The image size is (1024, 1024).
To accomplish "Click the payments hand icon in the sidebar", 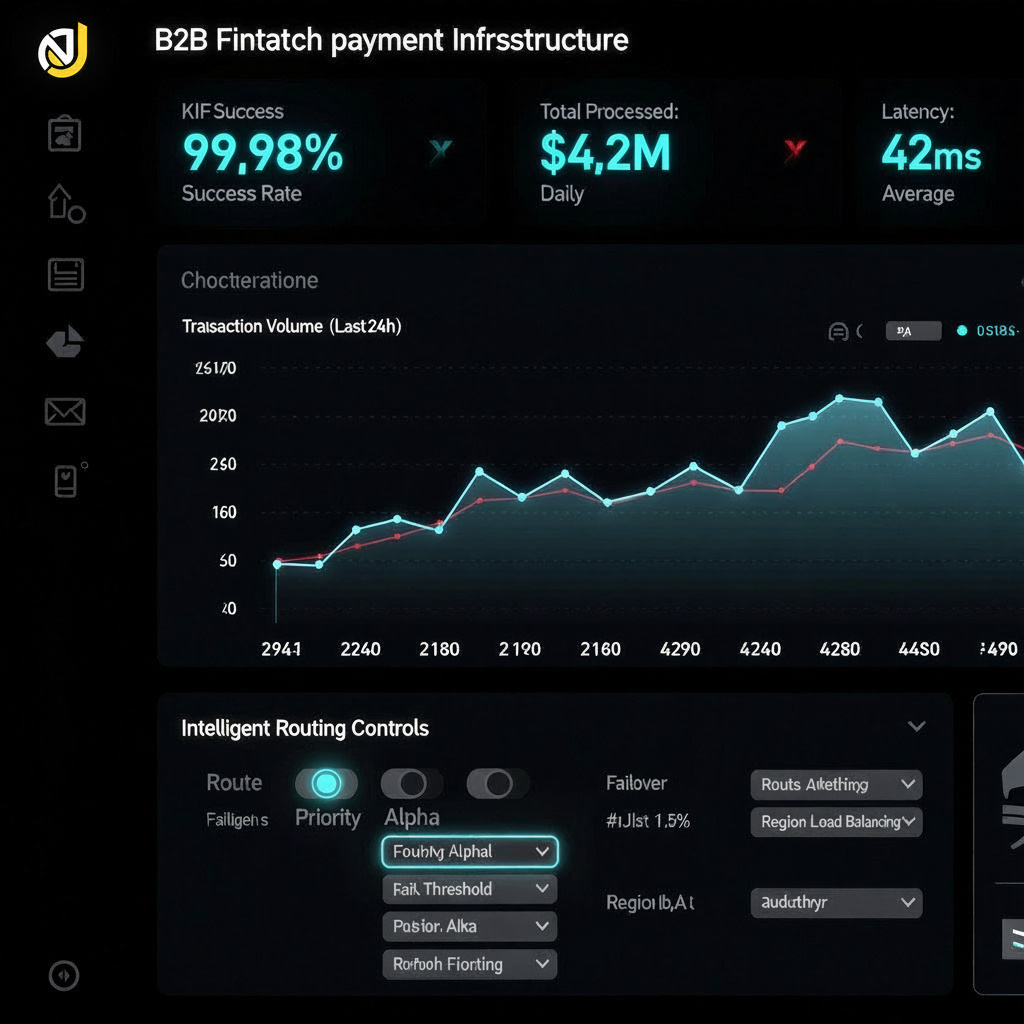I will click(x=64, y=342).
